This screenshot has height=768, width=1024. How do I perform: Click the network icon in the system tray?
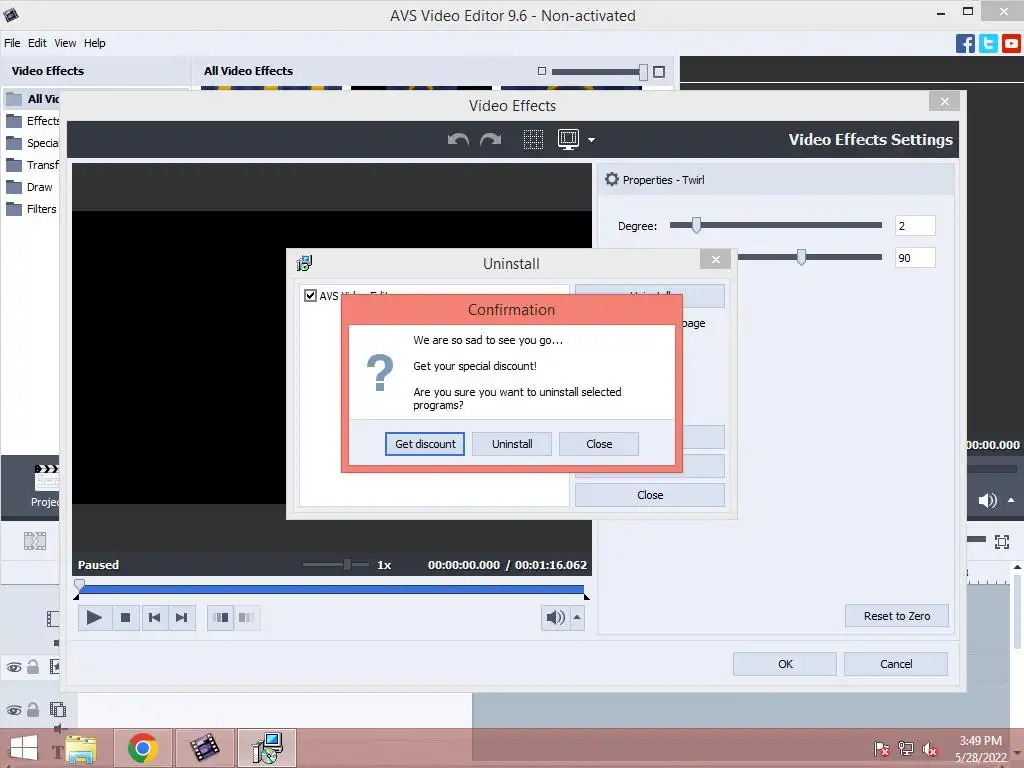tap(906, 749)
